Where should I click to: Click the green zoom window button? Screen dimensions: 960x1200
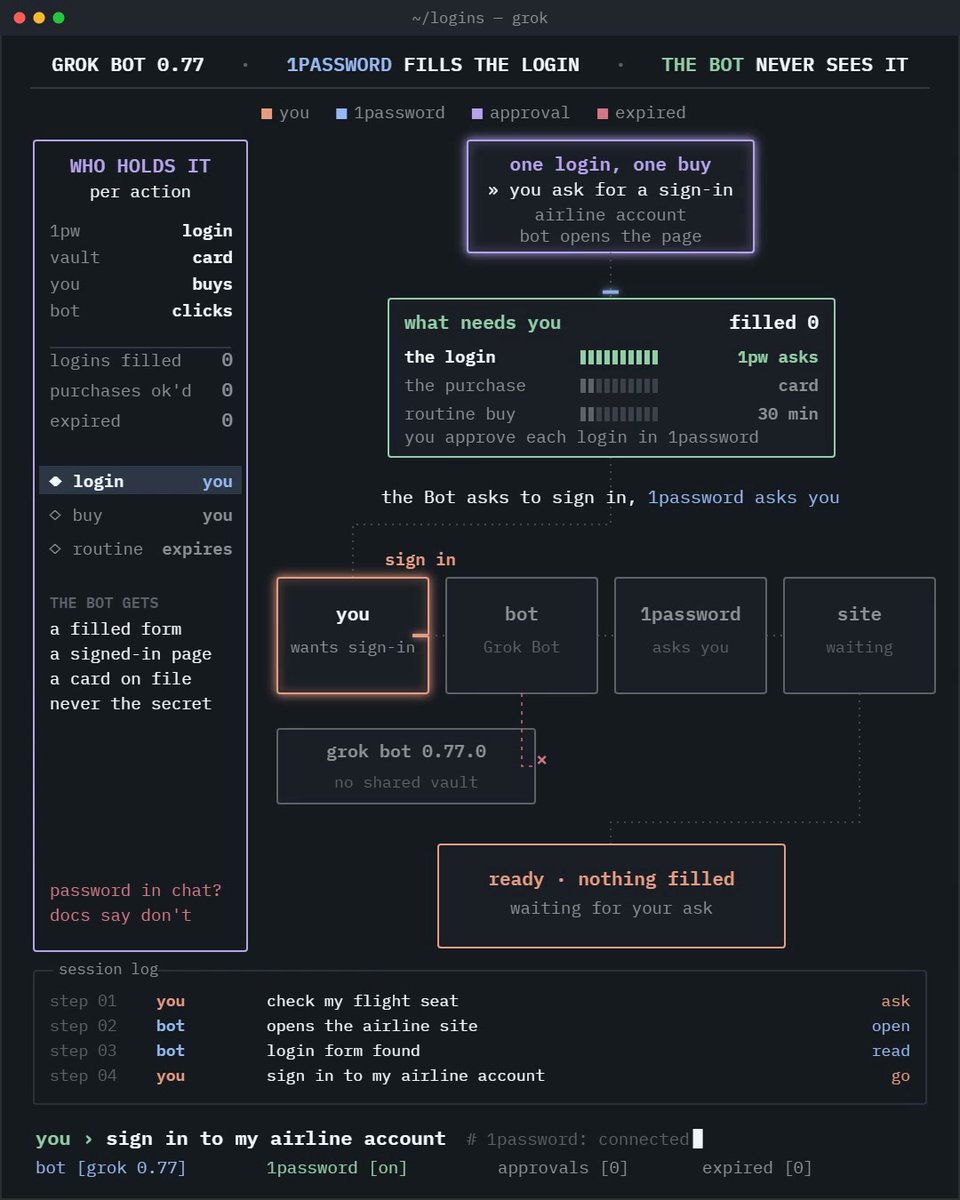(58, 18)
